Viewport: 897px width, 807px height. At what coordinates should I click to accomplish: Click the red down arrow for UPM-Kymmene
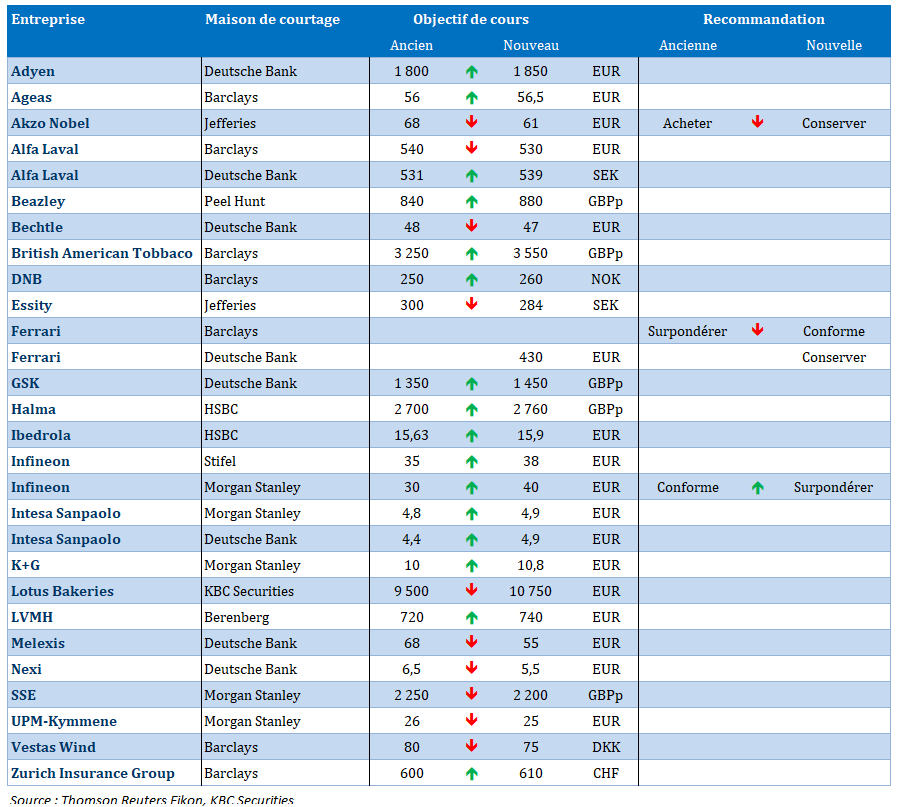coord(471,720)
